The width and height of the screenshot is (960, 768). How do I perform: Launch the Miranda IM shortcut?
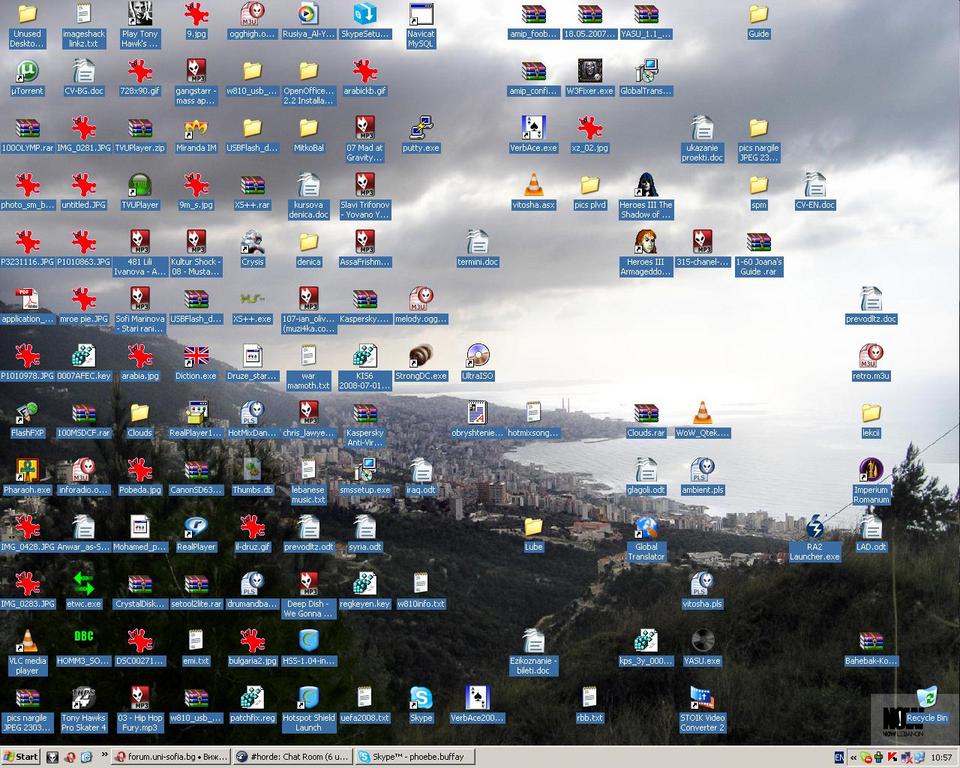[x=196, y=128]
